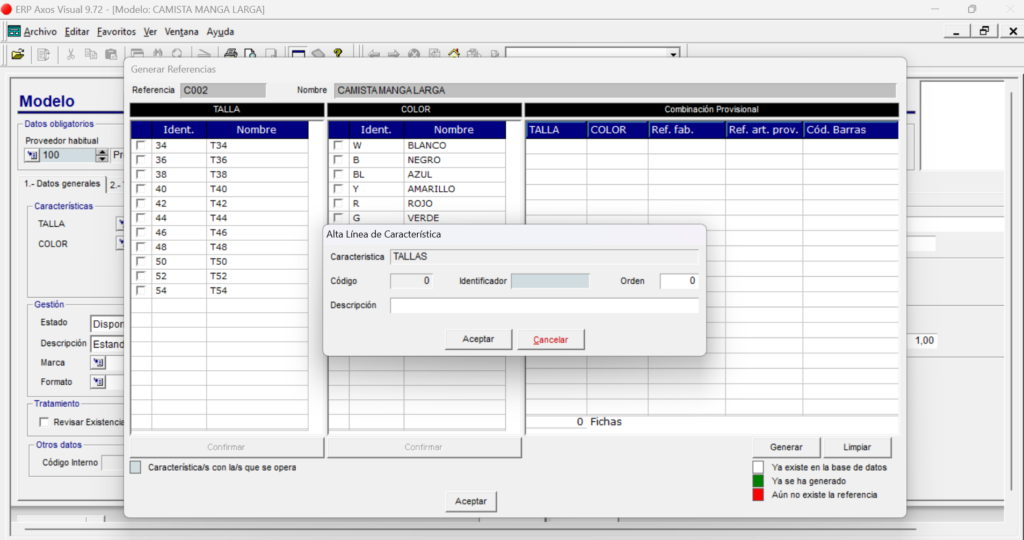Expand the toolbar combo box dropdown arrow
The width and height of the screenshot is (1024, 540).
[673, 54]
